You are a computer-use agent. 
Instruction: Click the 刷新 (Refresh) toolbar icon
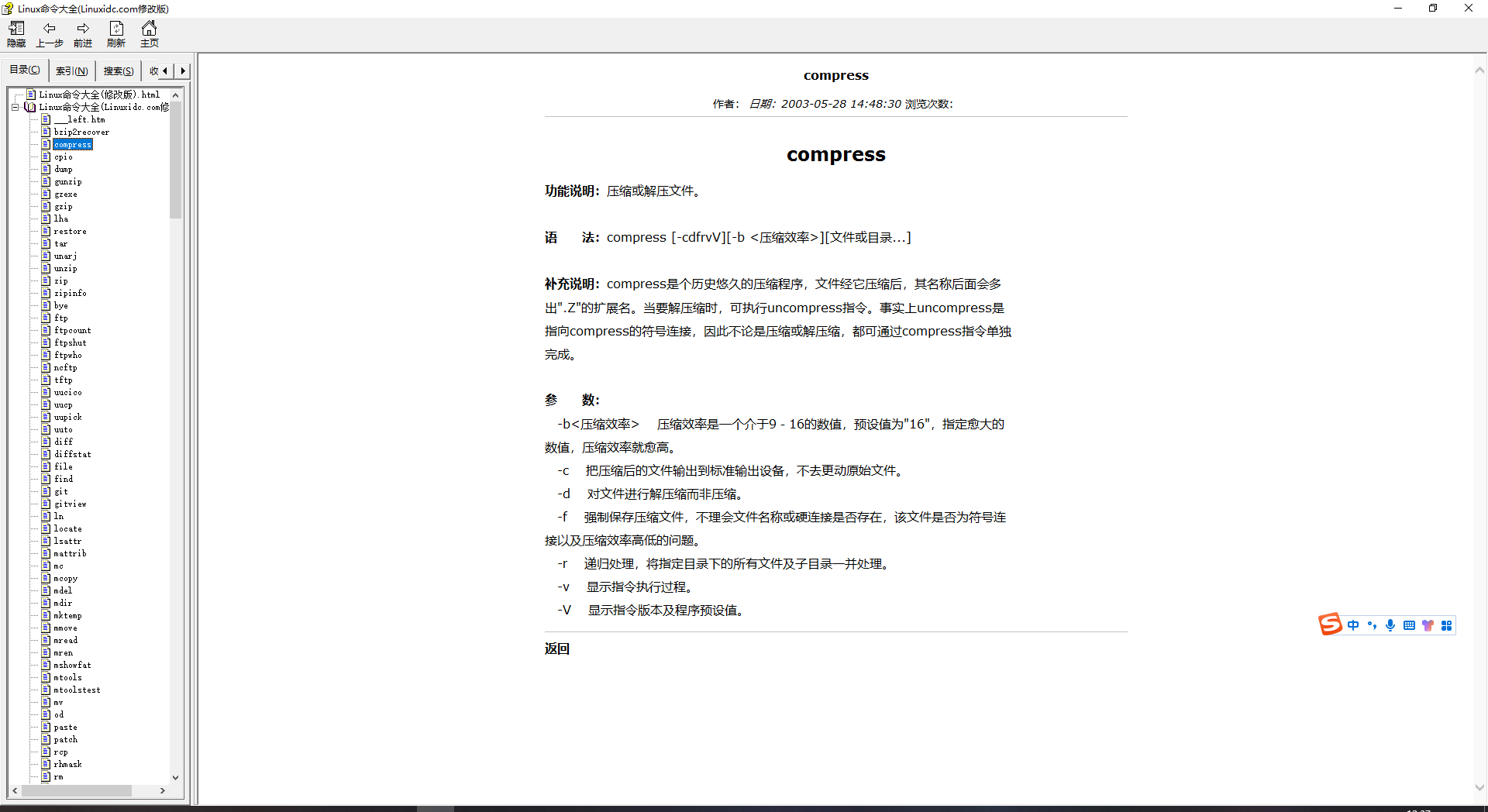[x=115, y=33]
